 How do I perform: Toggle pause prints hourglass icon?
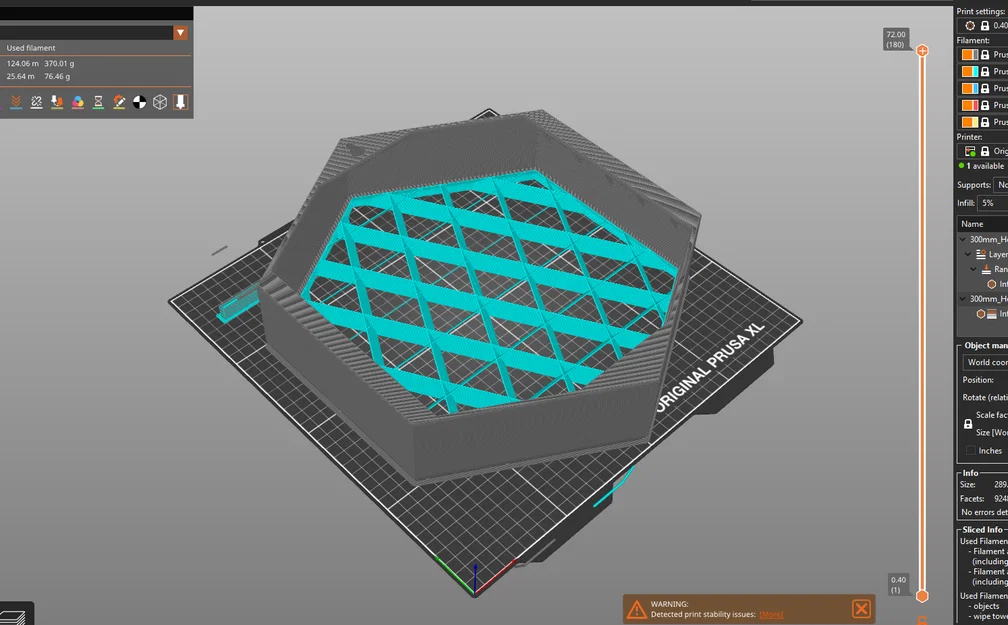[98, 100]
